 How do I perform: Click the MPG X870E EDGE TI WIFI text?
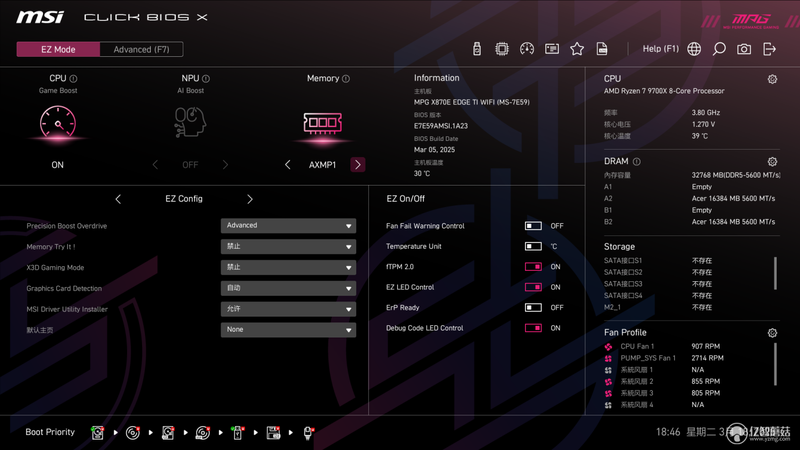click(472, 102)
